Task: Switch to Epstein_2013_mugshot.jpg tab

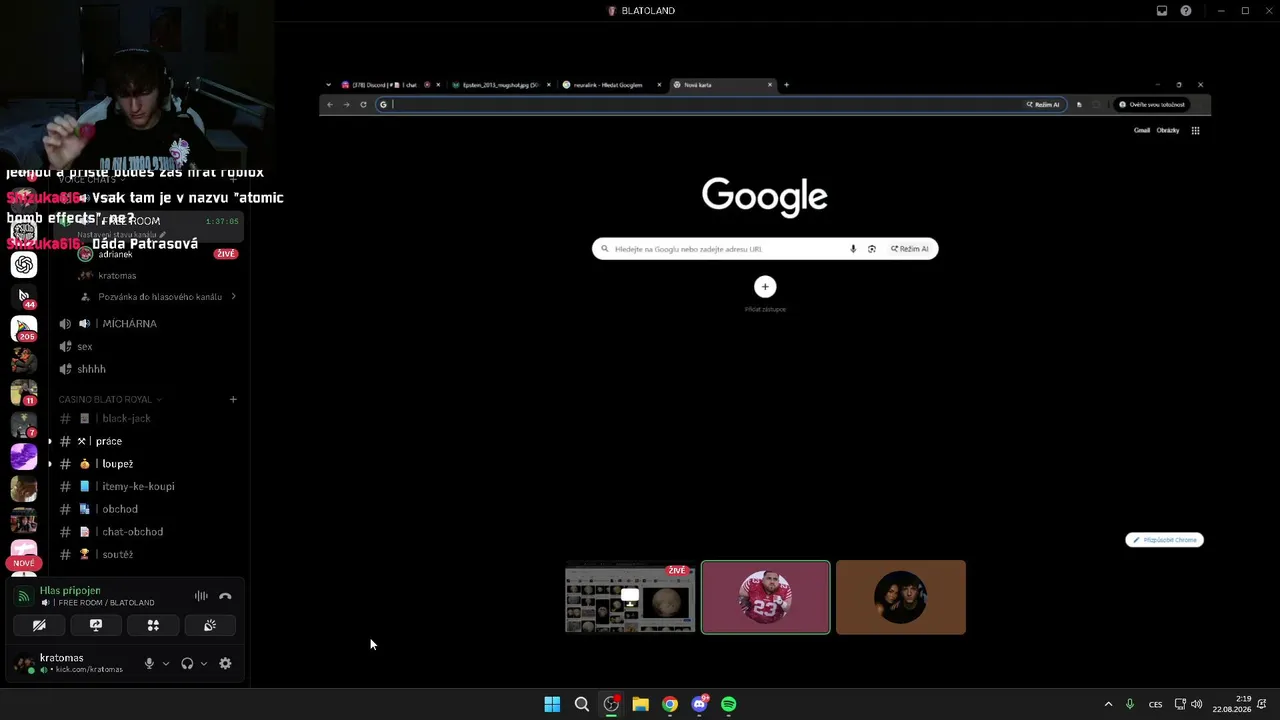Action: tap(499, 85)
